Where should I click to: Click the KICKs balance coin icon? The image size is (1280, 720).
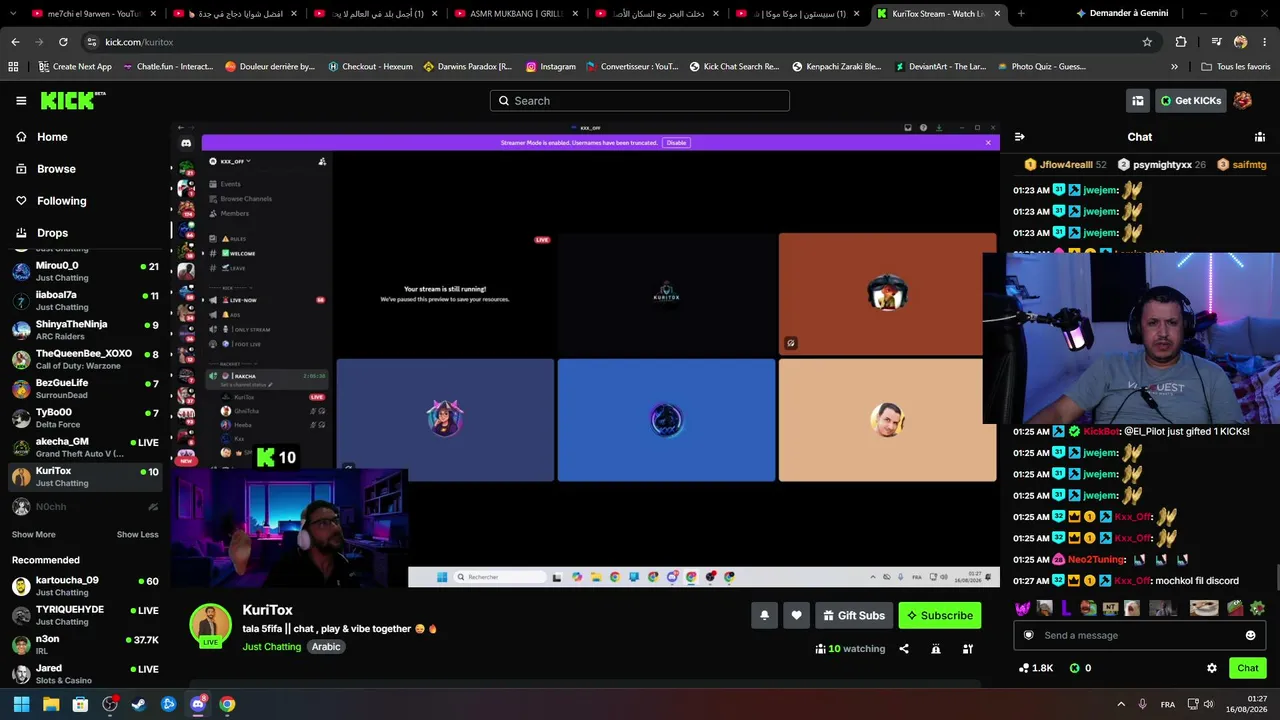point(1075,668)
